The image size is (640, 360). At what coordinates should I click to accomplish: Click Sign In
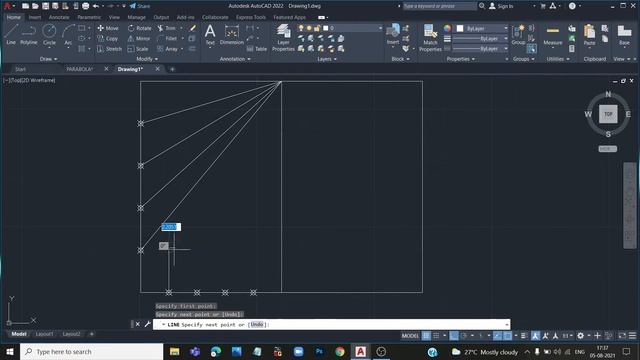click(x=501, y=6)
